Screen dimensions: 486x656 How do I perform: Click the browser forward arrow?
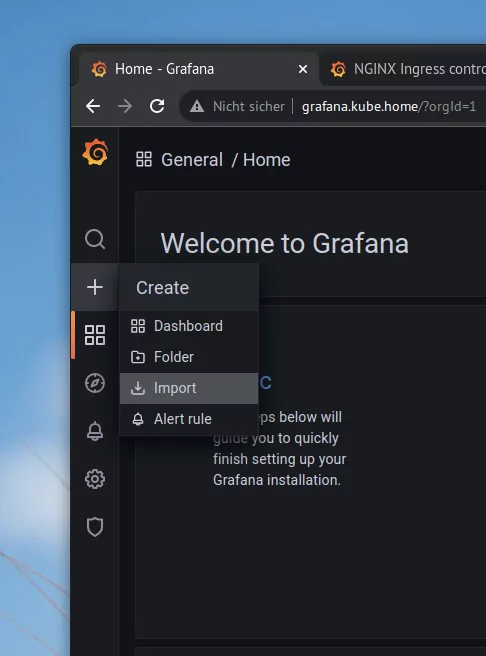(125, 106)
